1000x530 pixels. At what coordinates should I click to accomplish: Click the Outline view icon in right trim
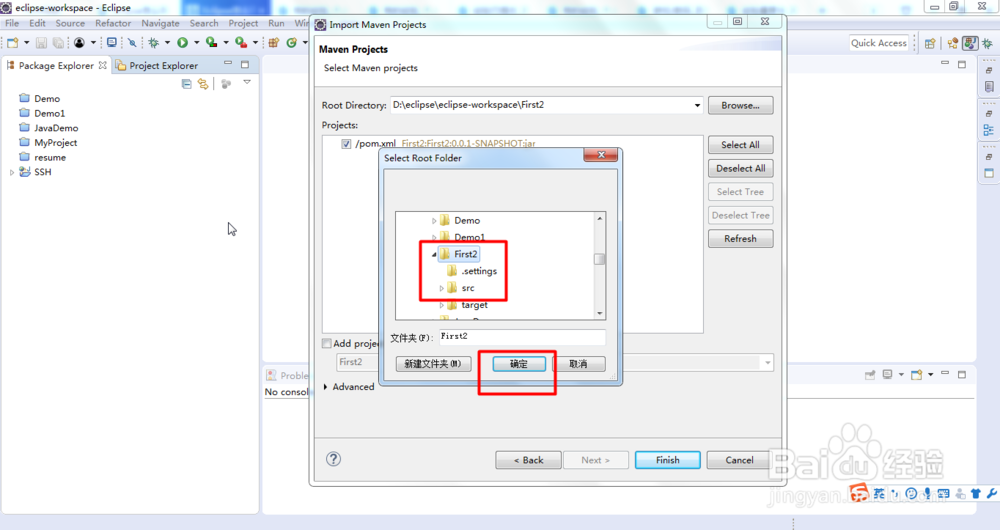pos(989,130)
